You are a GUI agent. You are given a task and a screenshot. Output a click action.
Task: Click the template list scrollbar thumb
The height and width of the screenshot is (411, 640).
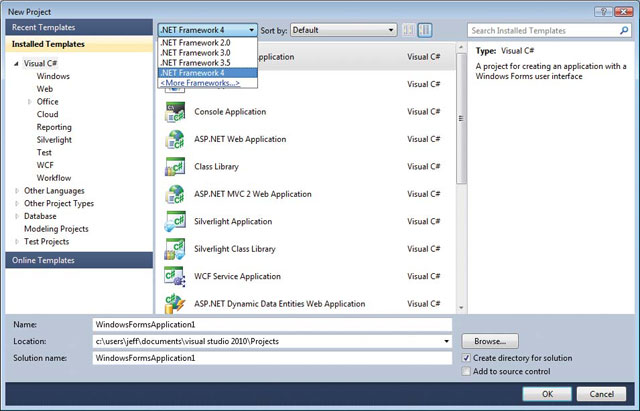(461, 118)
